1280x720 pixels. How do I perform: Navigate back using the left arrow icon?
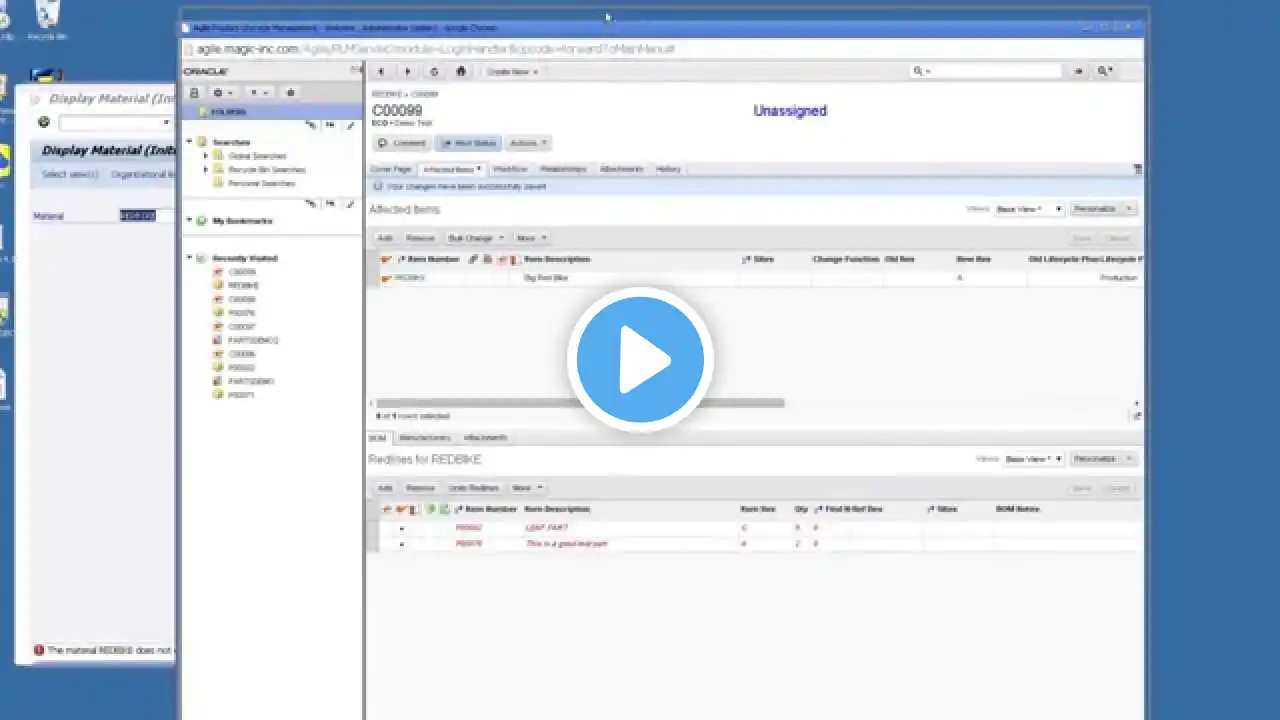point(381,72)
